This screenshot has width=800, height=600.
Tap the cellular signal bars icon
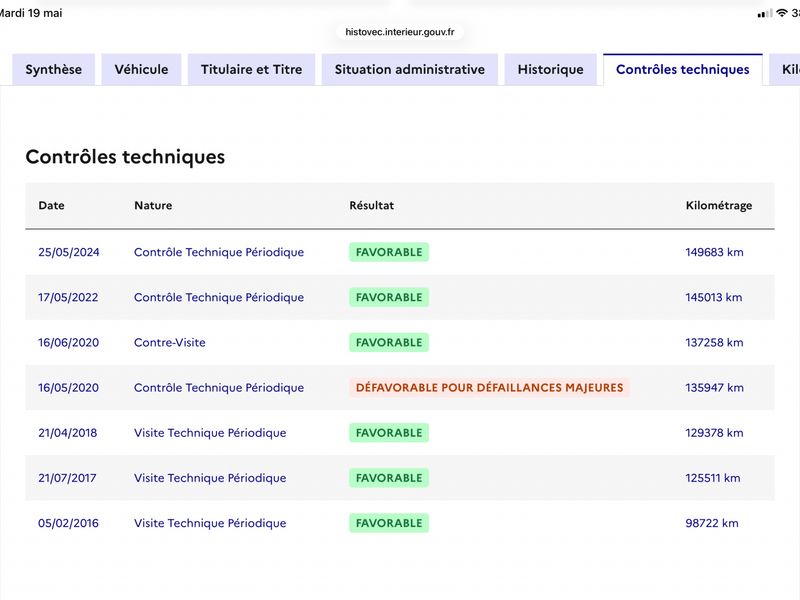[765, 14]
